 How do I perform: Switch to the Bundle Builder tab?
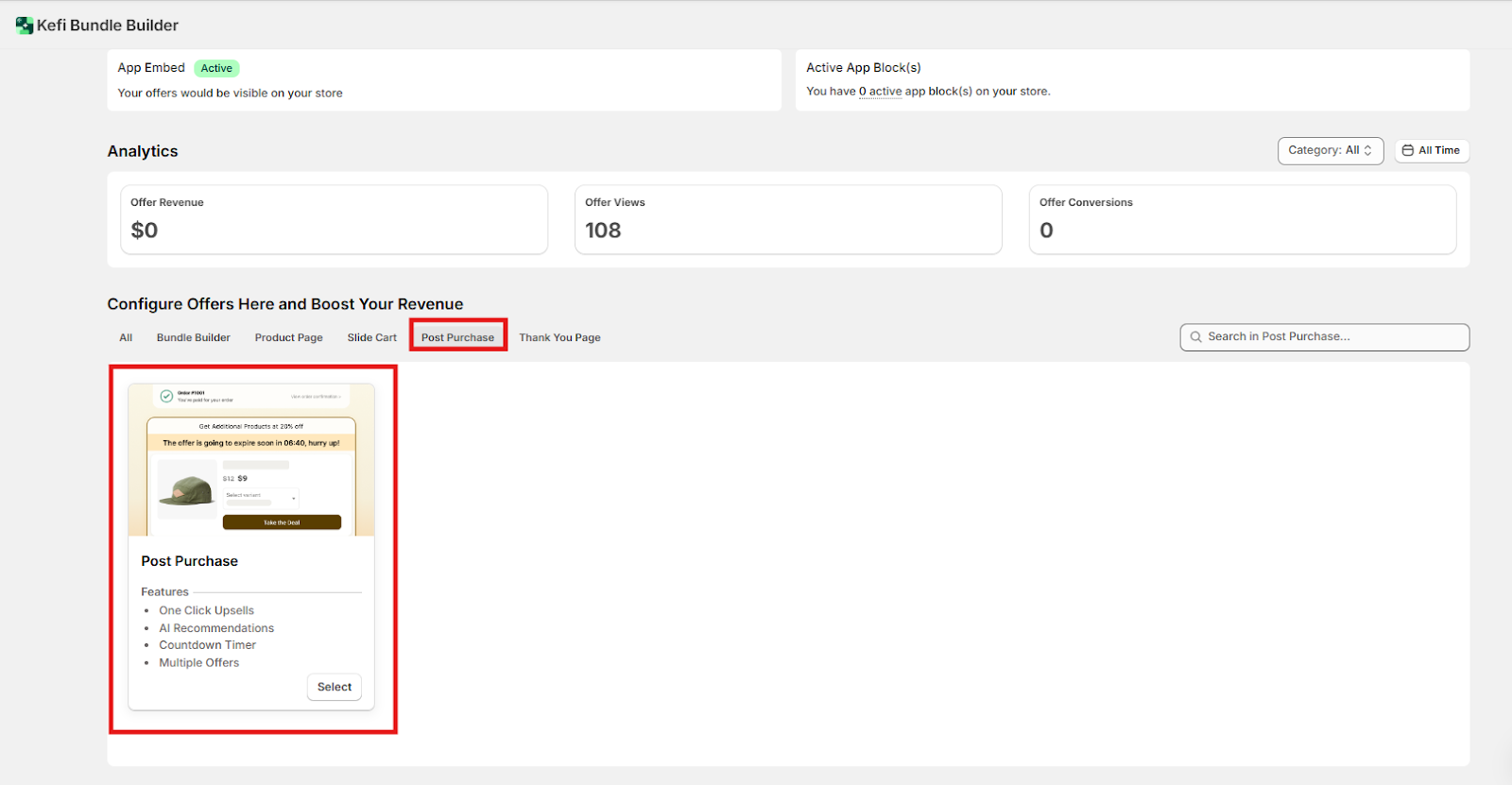193,338
